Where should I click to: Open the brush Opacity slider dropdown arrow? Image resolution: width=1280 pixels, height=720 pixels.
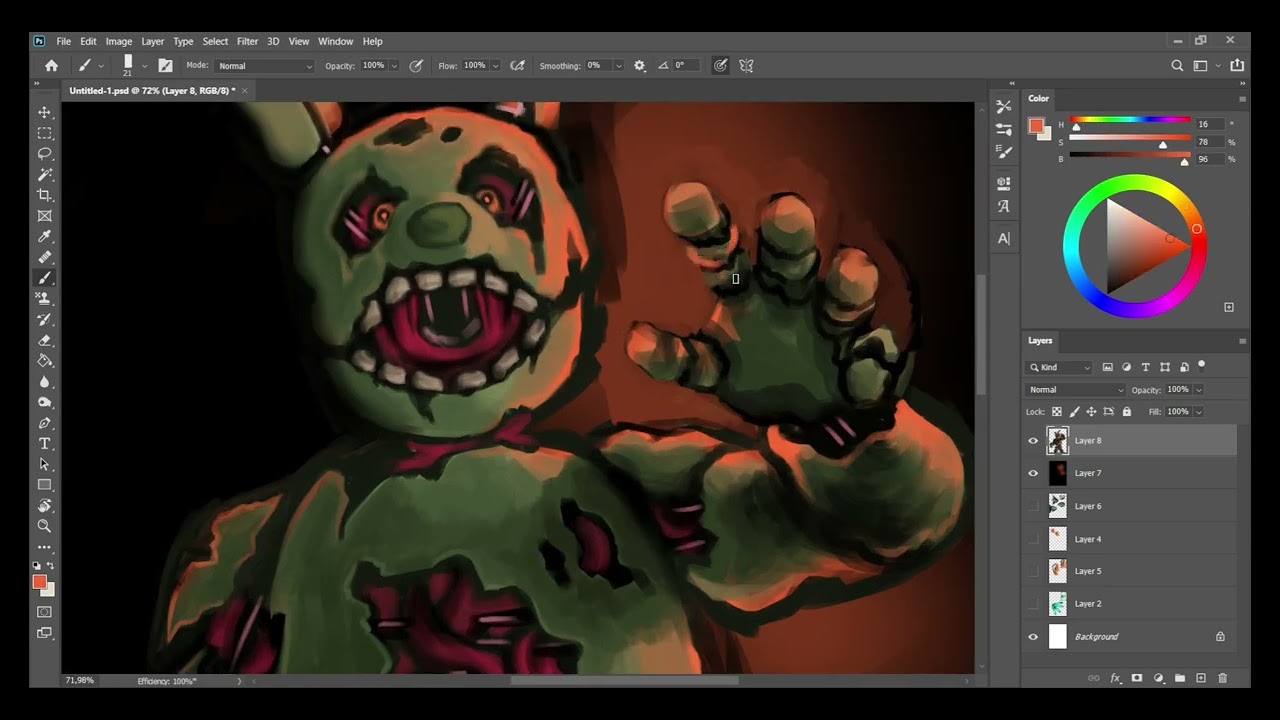point(394,66)
